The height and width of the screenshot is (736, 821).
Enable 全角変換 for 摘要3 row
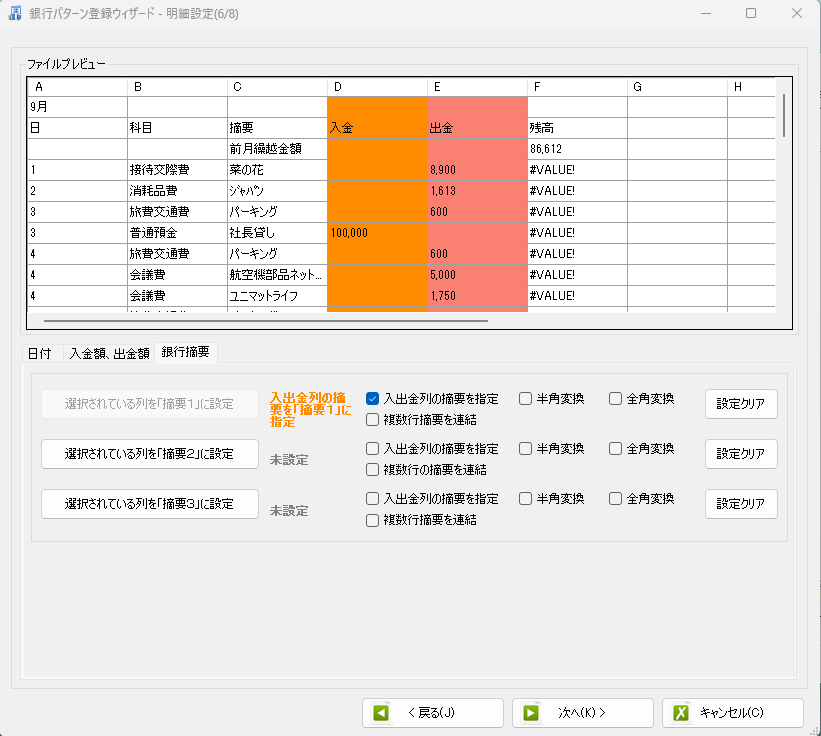click(x=615, y=498)
